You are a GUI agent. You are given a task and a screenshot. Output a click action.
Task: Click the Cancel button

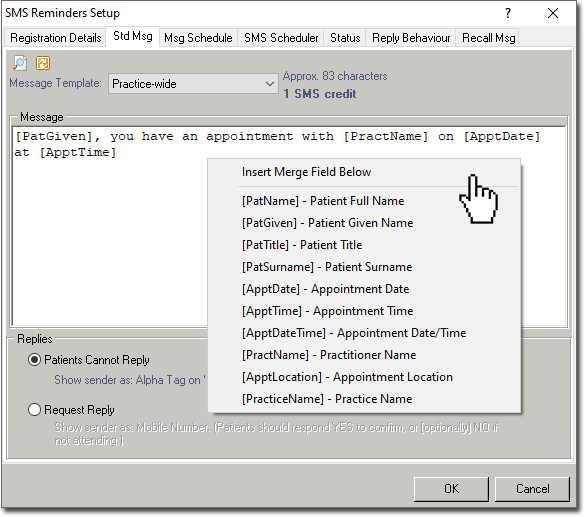532,489
